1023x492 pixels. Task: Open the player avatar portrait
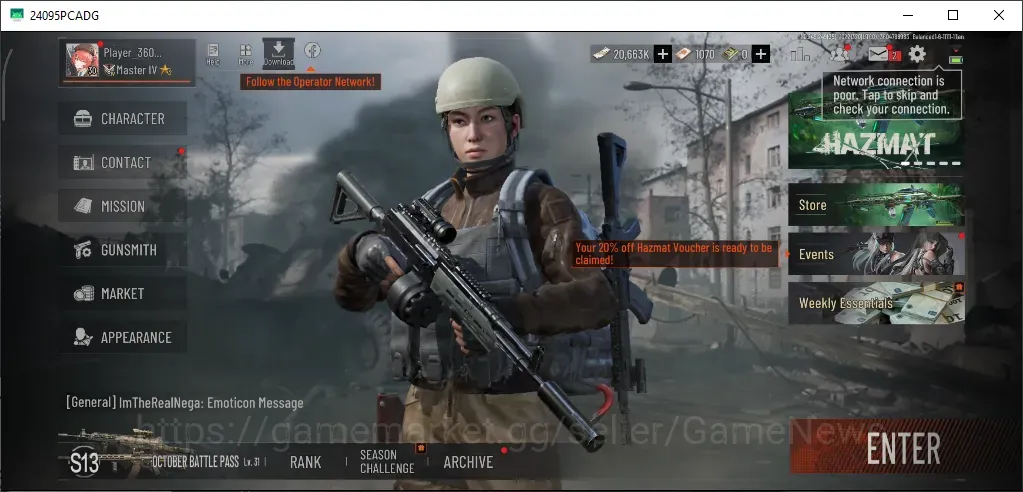pos(82,60)
